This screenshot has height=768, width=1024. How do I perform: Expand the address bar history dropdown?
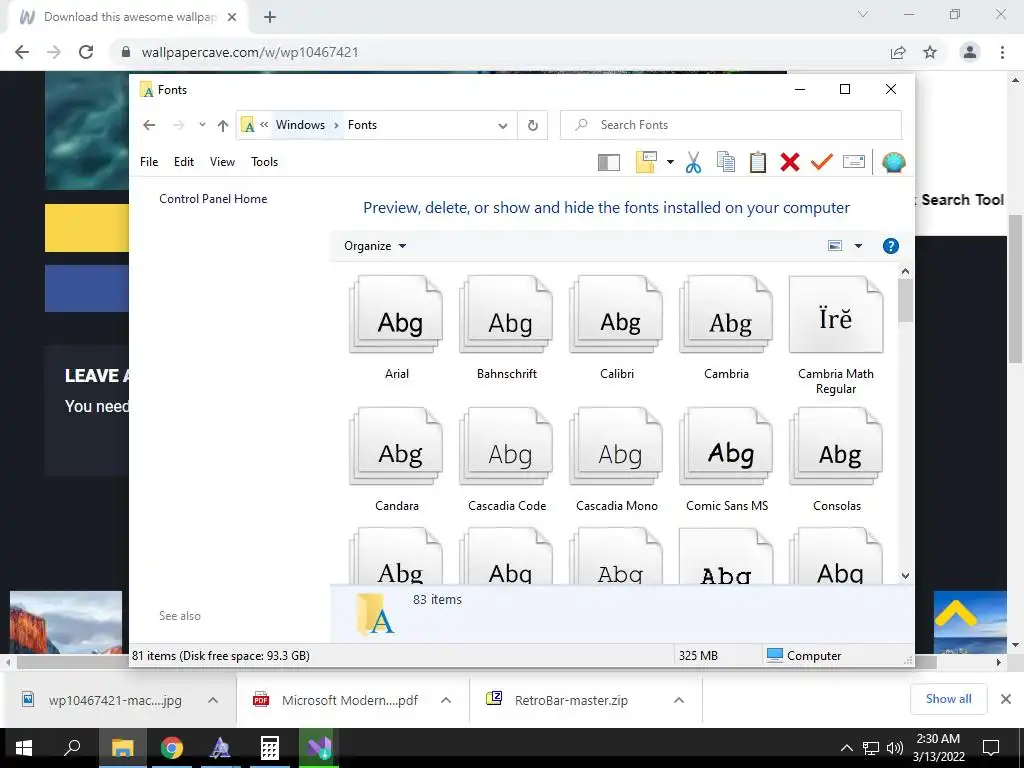503,125
